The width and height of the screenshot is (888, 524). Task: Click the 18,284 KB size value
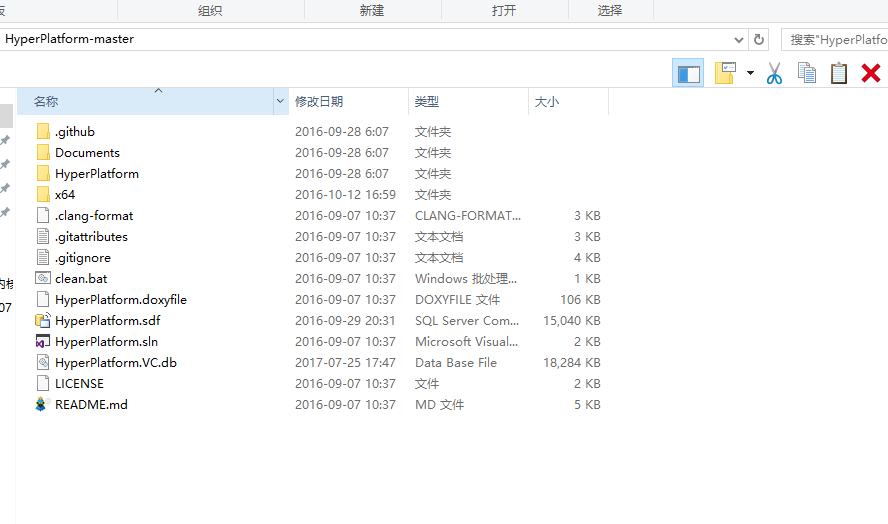pyautogui.click(x=572, y=363)
